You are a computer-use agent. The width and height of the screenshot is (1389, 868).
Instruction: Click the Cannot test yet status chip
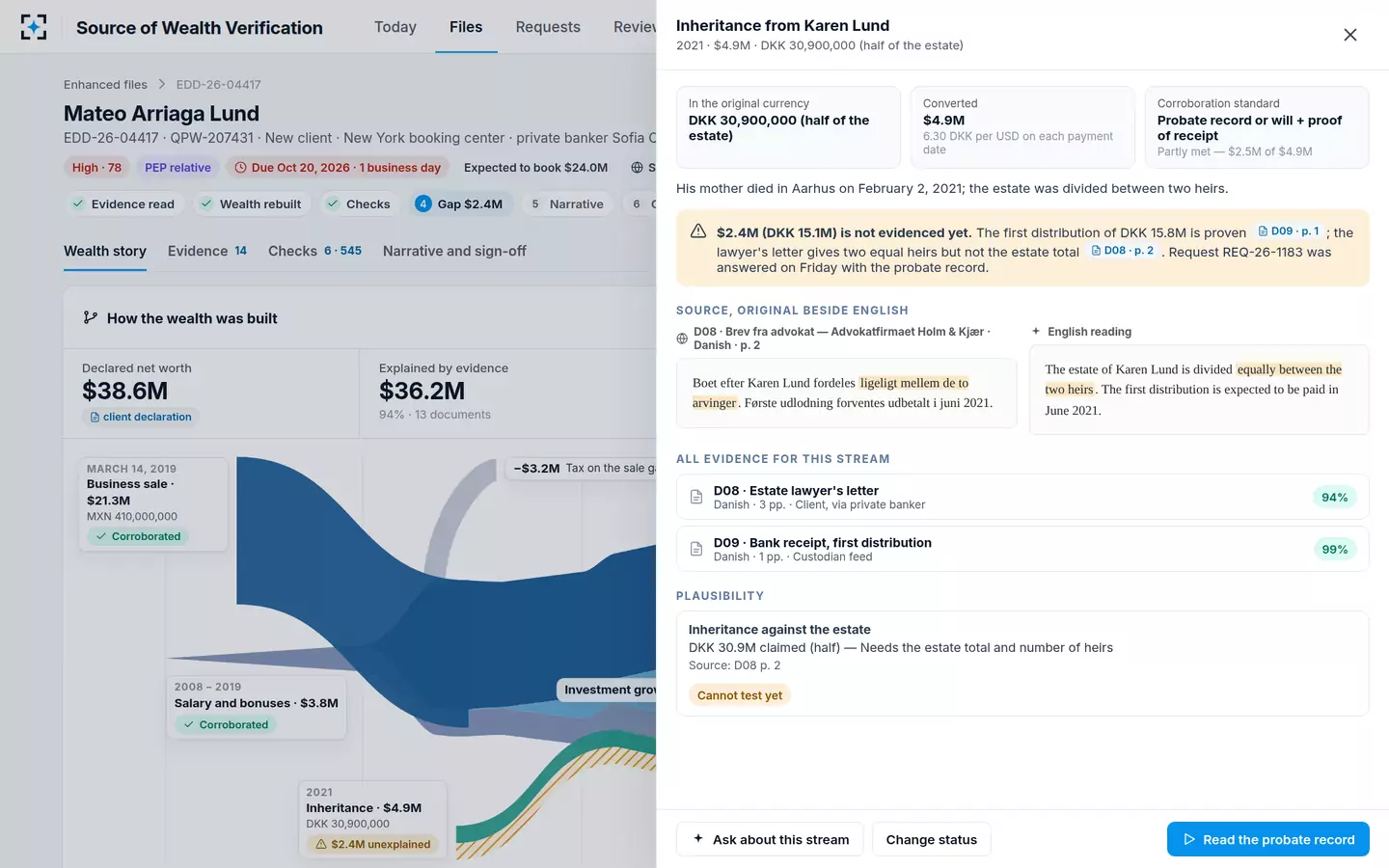[x=740, y=694]
